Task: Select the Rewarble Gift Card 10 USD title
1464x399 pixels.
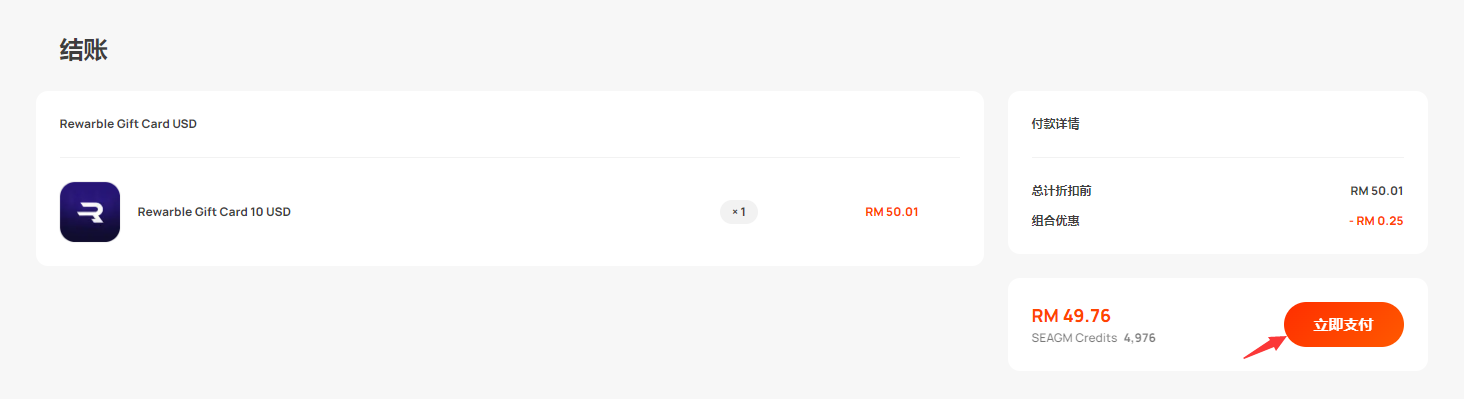Action: (x=214, y=212)
